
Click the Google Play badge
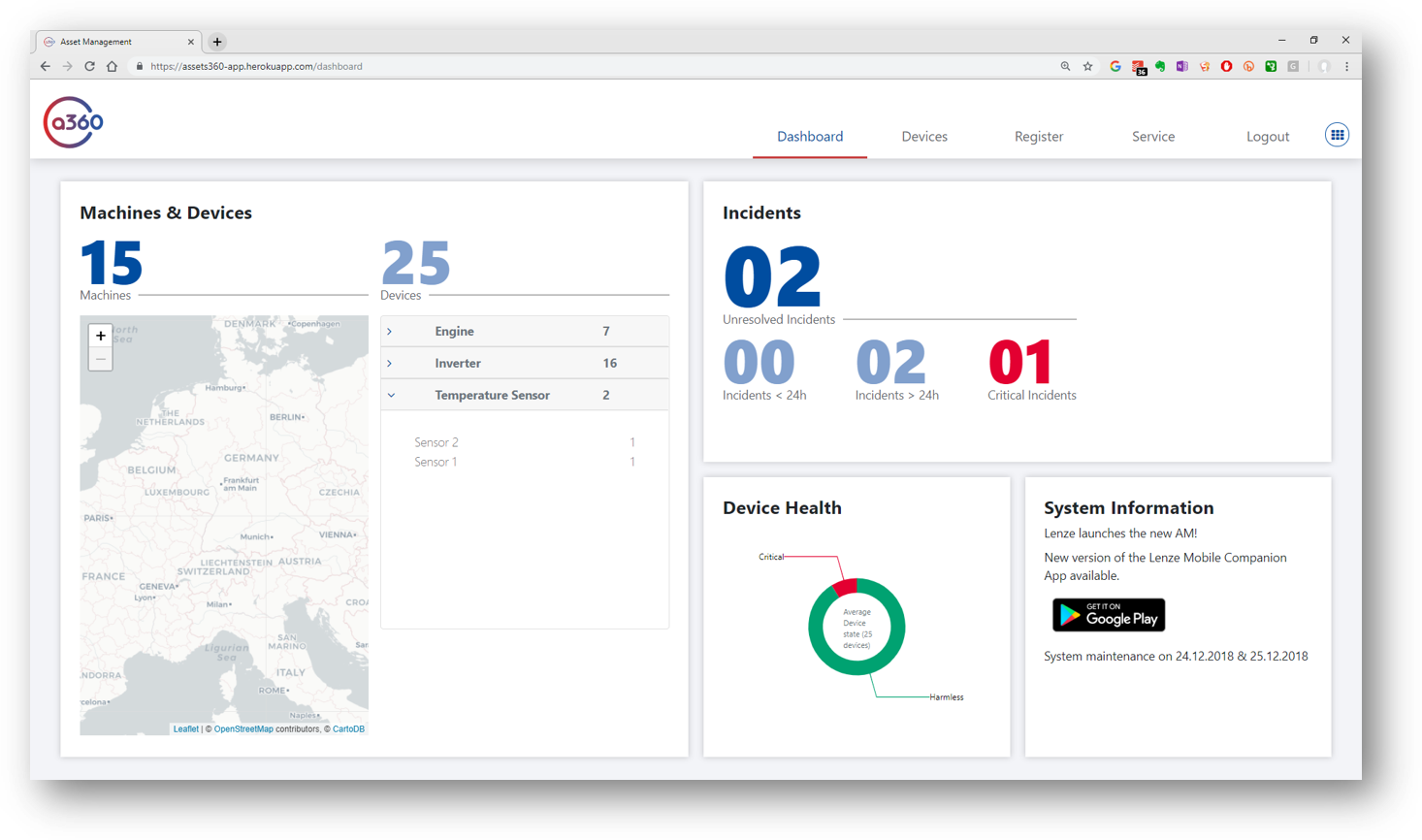click(x=1108, y=615)
